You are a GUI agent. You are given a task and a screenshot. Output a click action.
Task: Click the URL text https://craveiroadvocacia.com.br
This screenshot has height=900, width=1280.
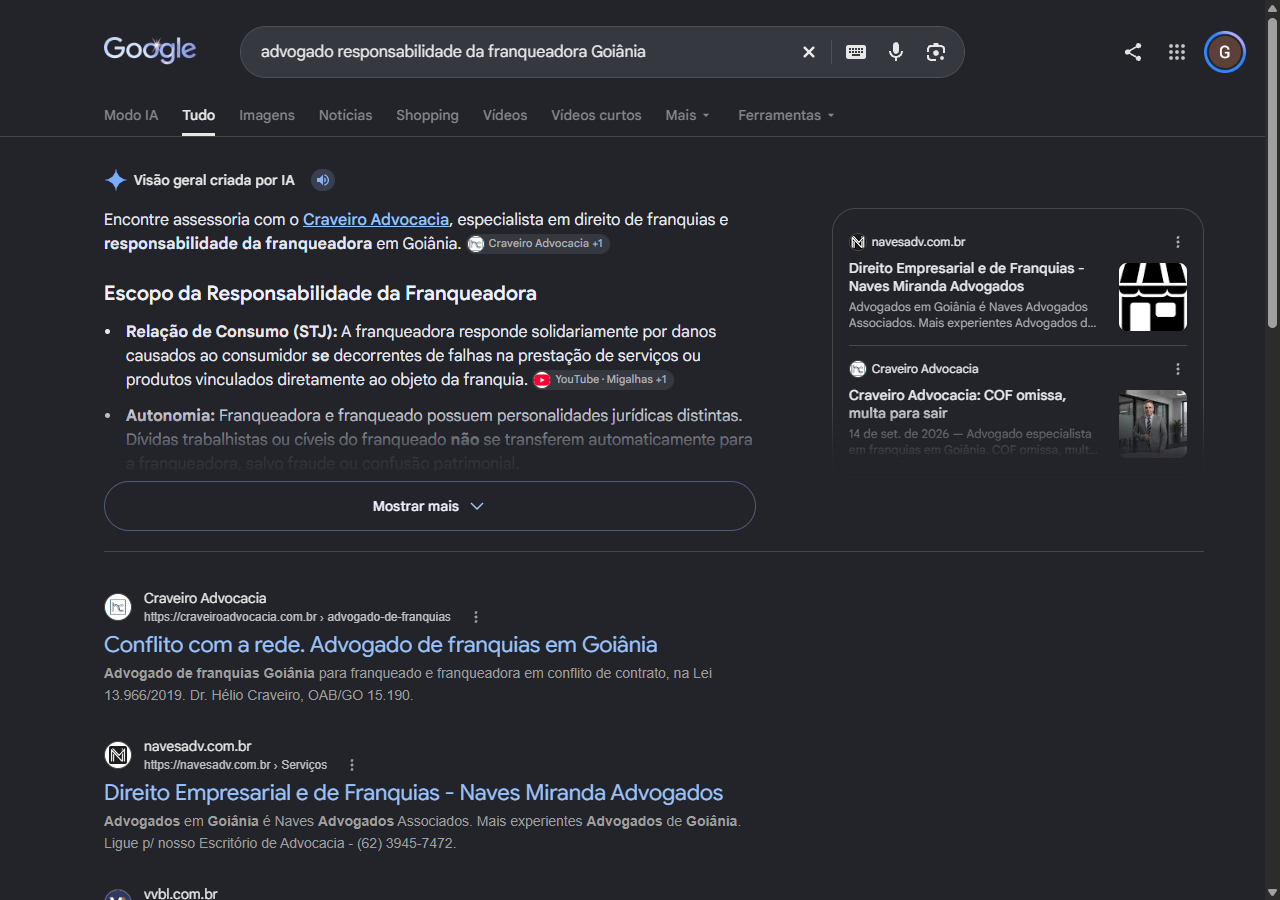(230, 617)
